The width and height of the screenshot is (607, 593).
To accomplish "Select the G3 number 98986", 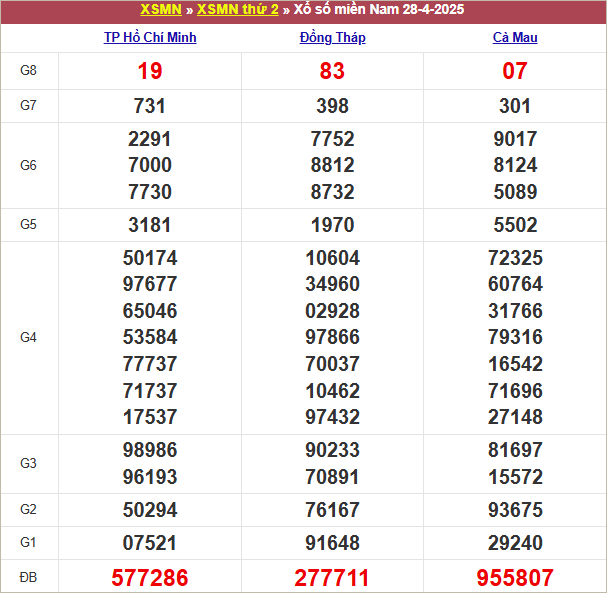I will pos(150,450).
